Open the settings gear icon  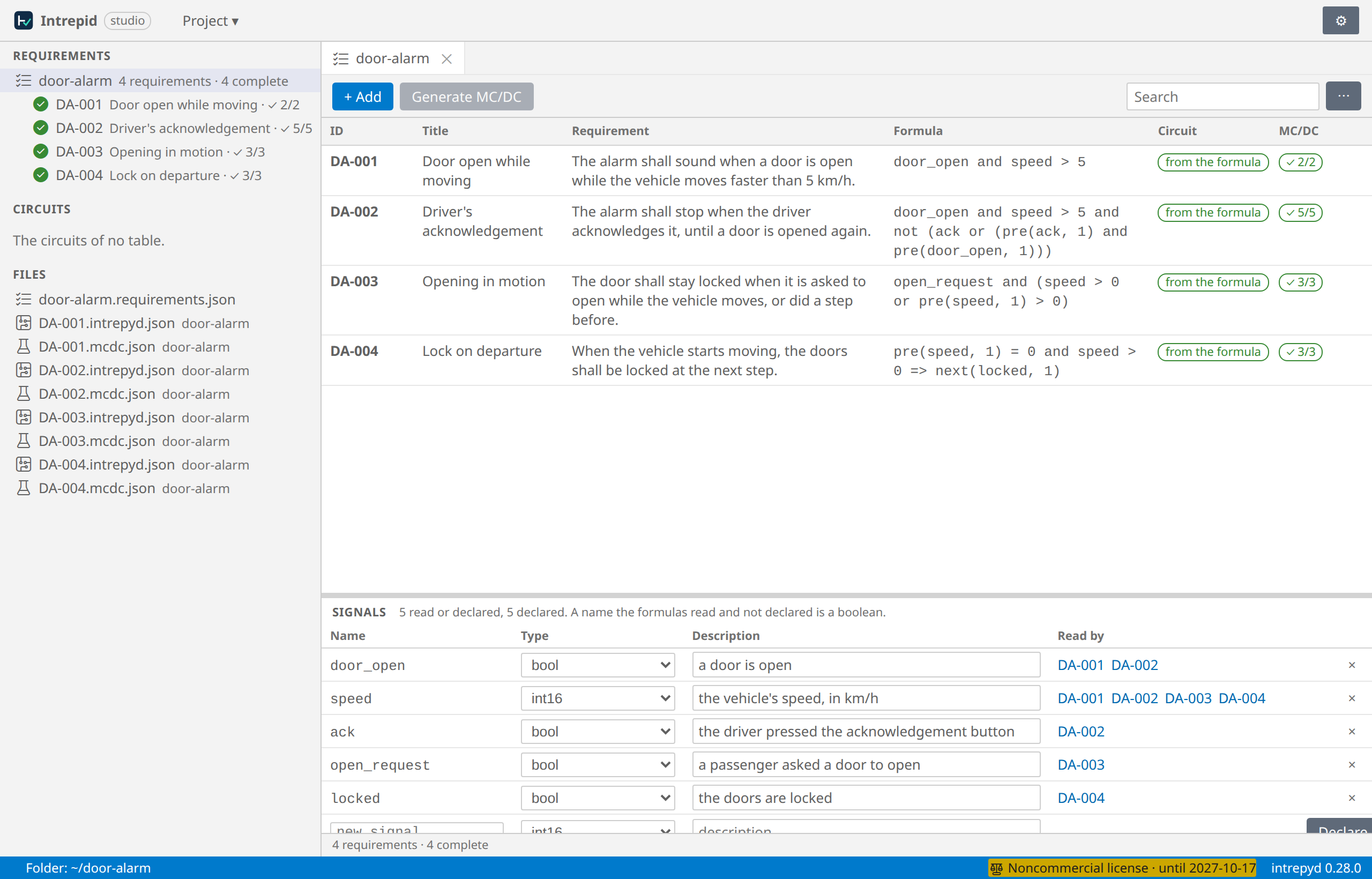pyautogui.click(x=1340, y=20)
